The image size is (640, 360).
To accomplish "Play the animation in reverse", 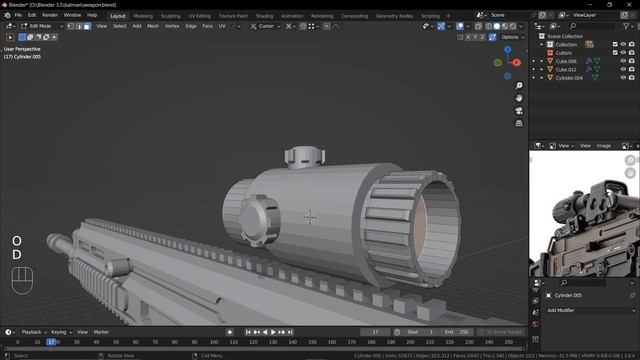I will [265, 332].
